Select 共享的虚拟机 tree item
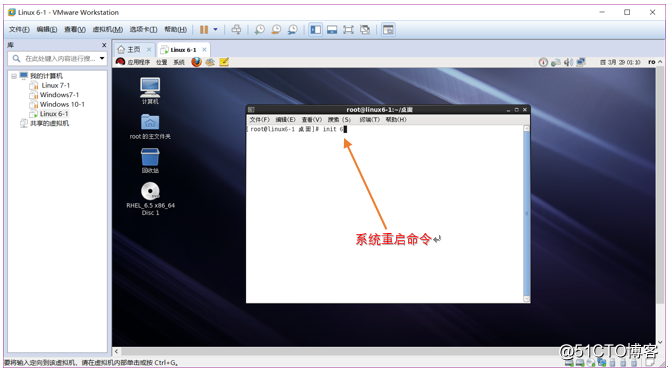This screenshot has height=370, width=668. click(49, 123)
